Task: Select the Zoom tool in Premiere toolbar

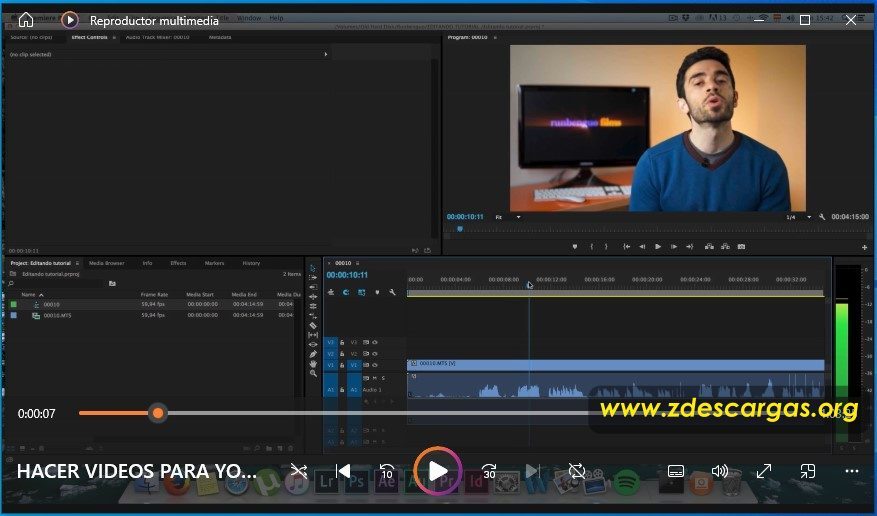Action: (313, 373)
